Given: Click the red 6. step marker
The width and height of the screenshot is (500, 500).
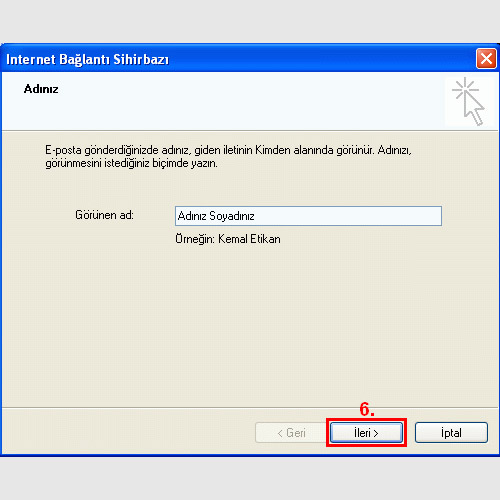Looking at the screenshot, I should [x=367, y=409].
